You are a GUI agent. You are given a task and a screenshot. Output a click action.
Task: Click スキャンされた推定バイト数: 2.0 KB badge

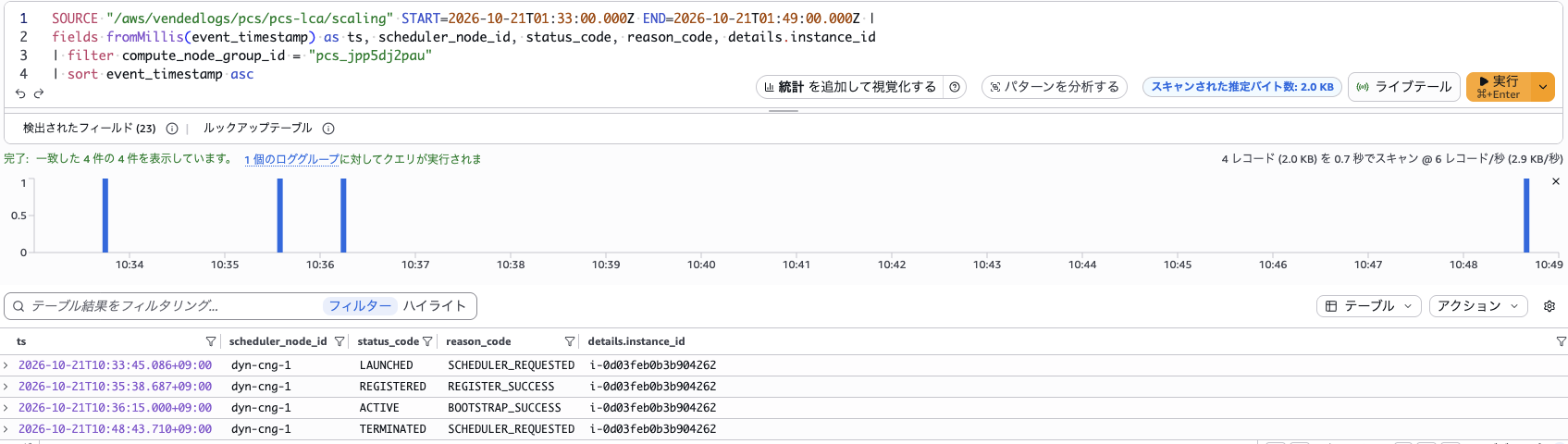[x=1241, y=87]
